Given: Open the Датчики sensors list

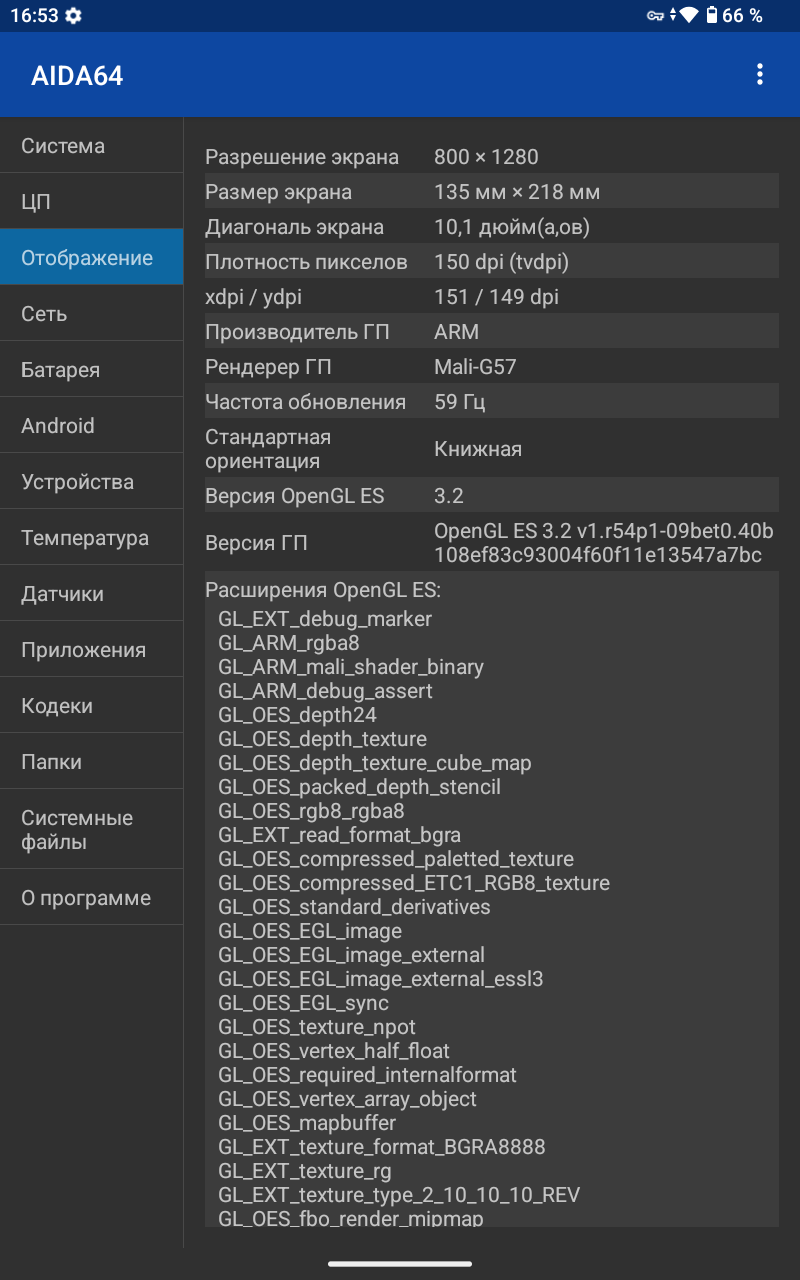Looking at the screenshot, I should tap(91, 594).
